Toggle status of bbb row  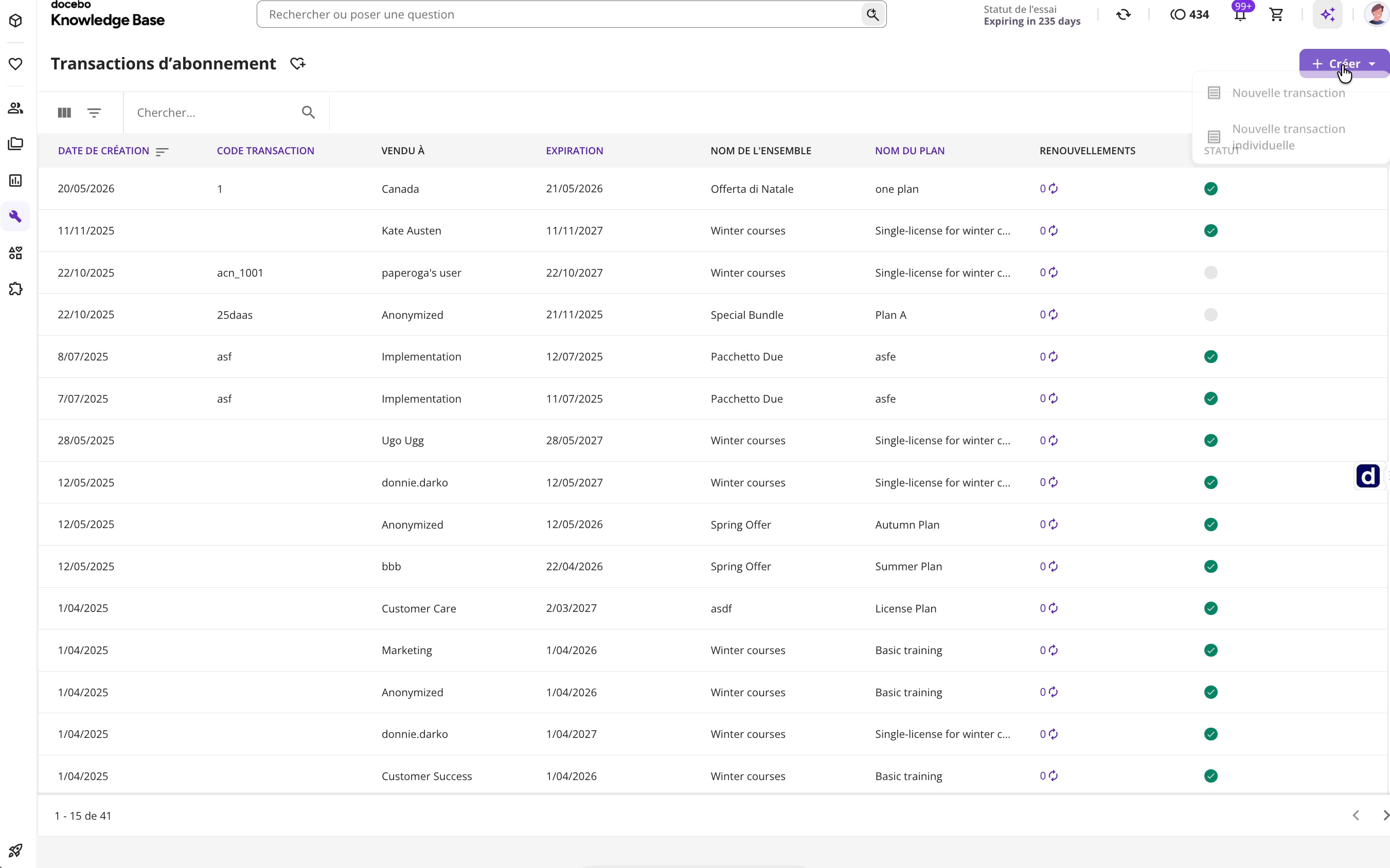[x=1211, y=566]
